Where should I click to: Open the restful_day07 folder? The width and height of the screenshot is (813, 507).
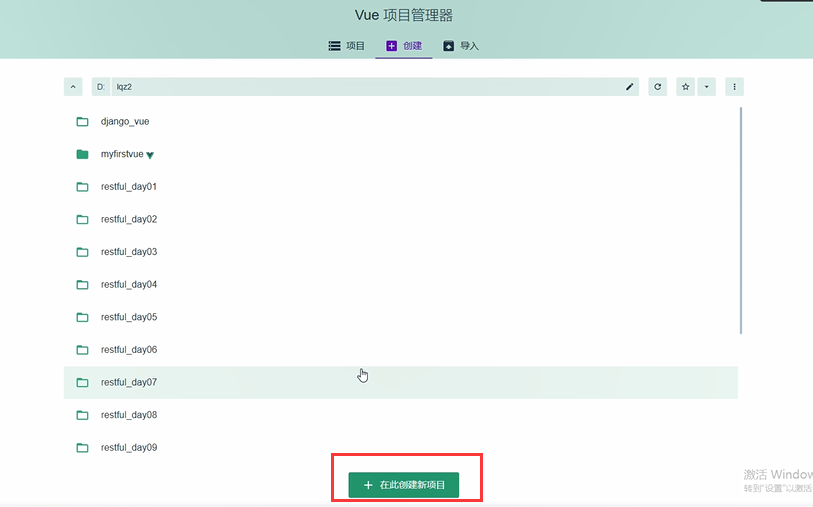coord(401,383)
